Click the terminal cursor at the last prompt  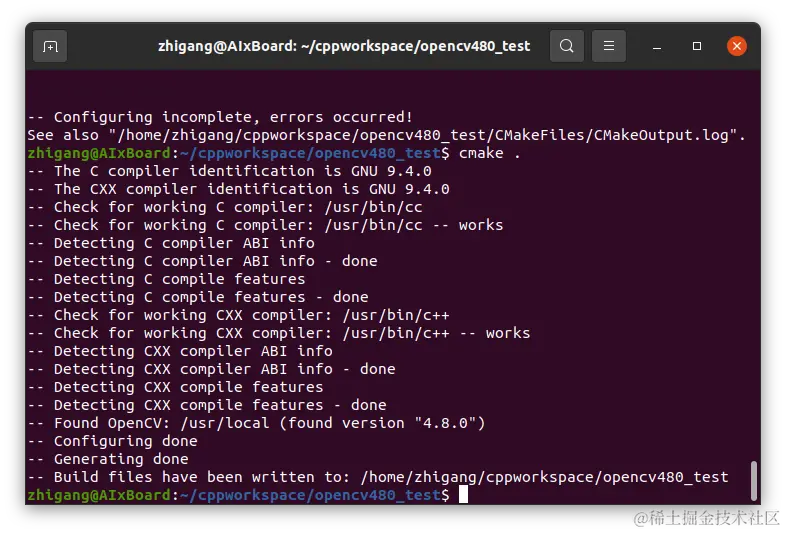coord(463,494)
